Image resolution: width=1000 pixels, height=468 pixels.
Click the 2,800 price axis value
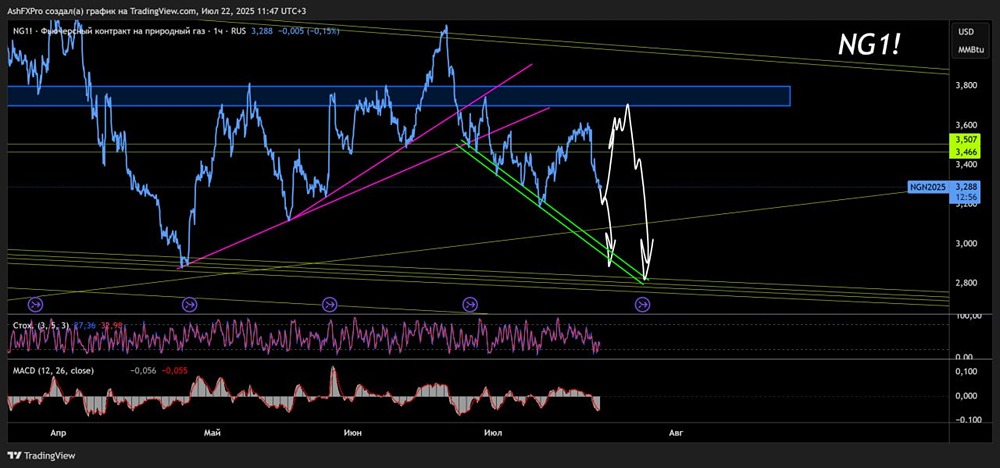[964, 283]
